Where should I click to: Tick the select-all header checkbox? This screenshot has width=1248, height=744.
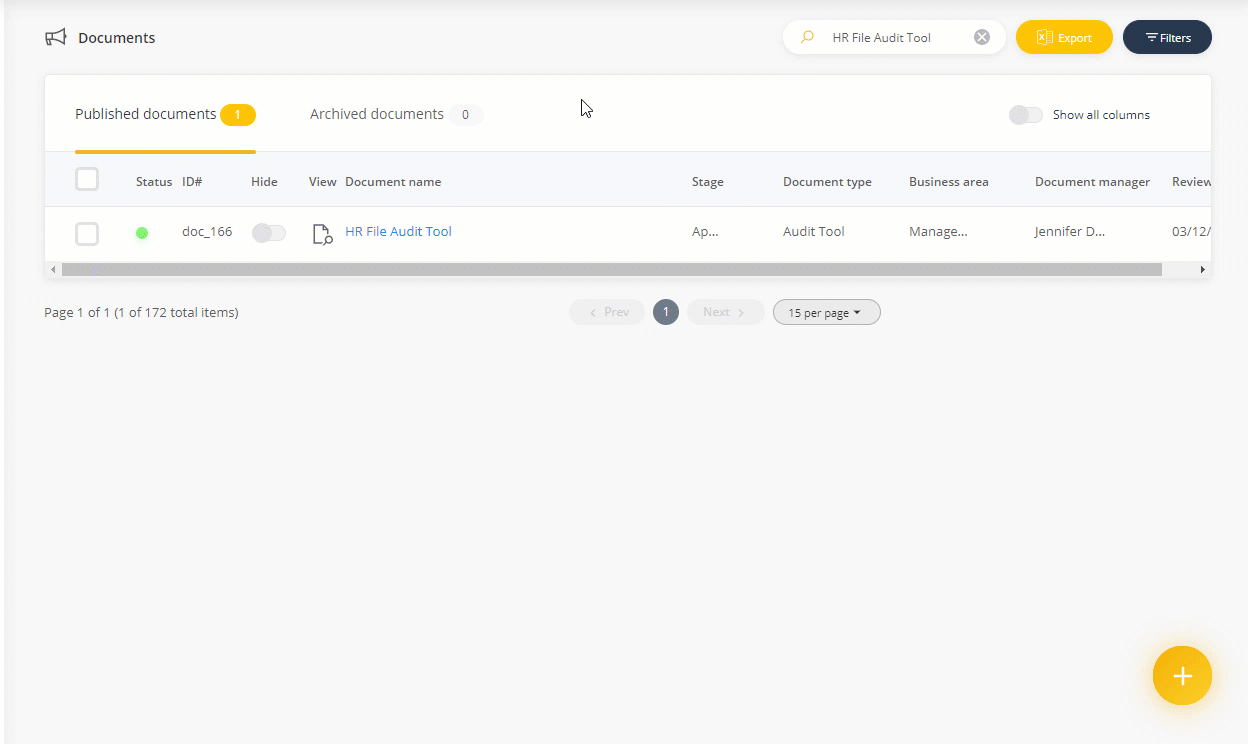pos(87,180)
